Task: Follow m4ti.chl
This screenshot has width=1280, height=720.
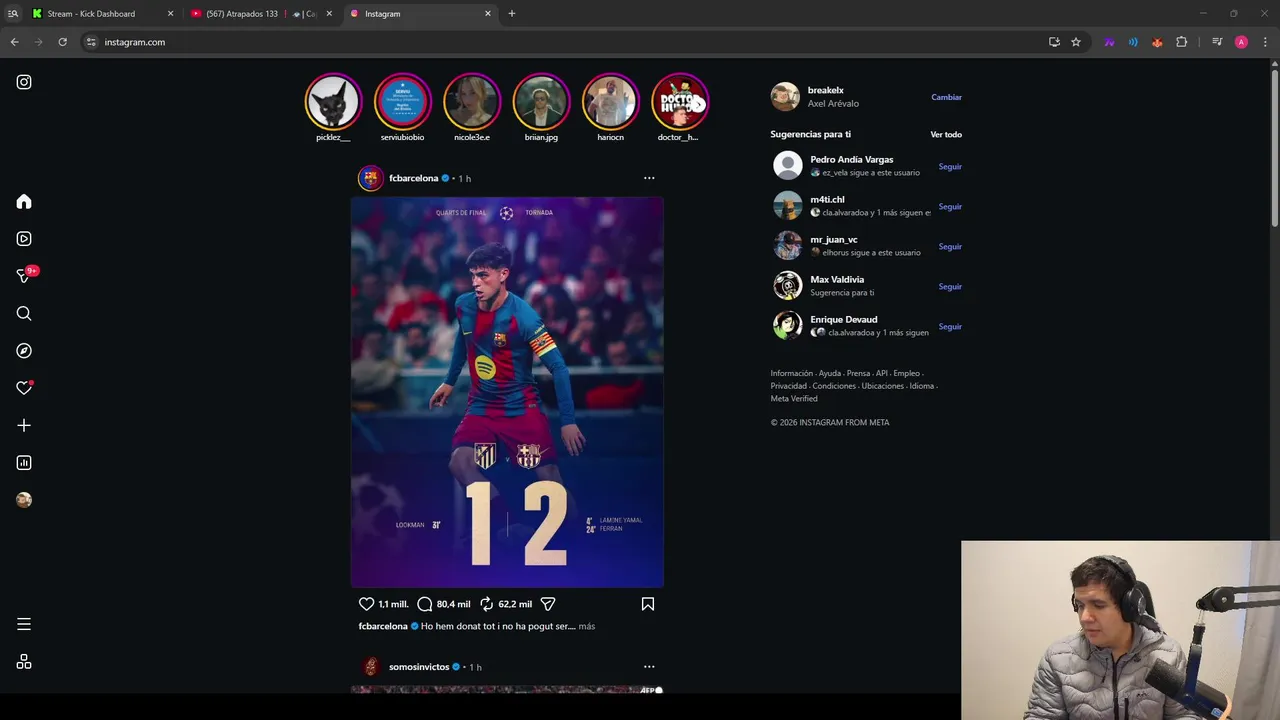Action: tap(950, 207)
